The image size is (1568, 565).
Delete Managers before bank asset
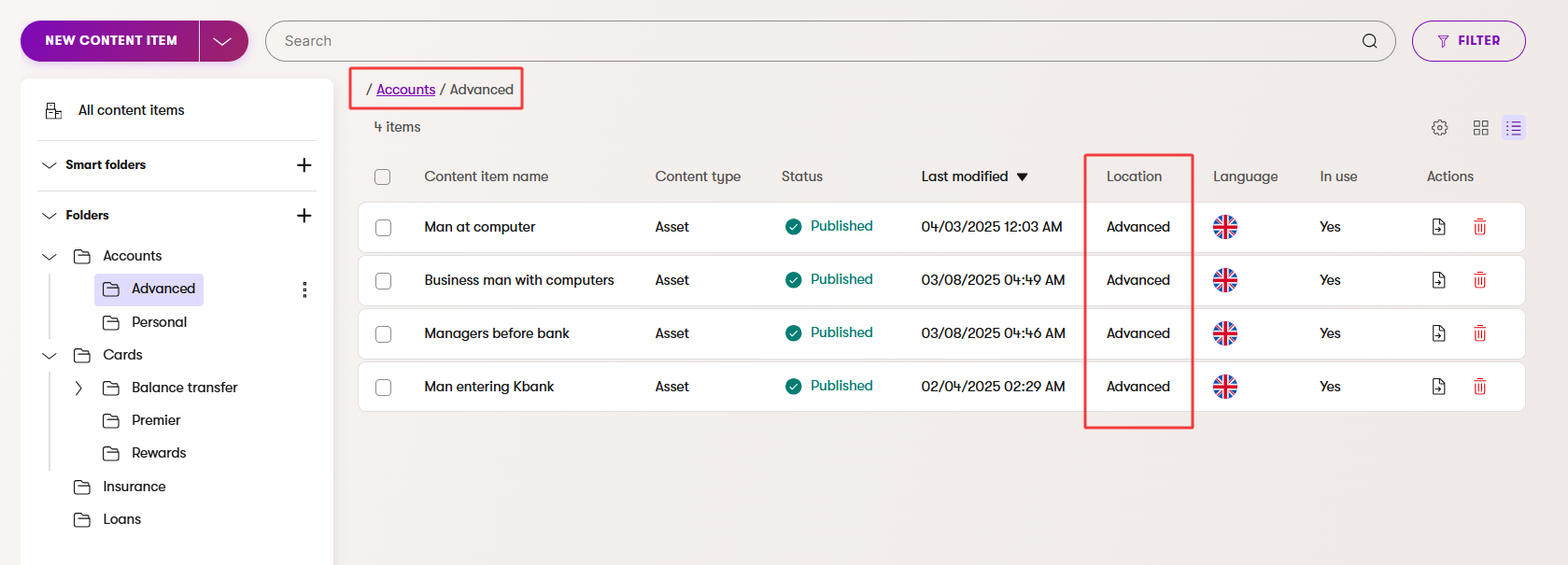tap(1480, 333)
